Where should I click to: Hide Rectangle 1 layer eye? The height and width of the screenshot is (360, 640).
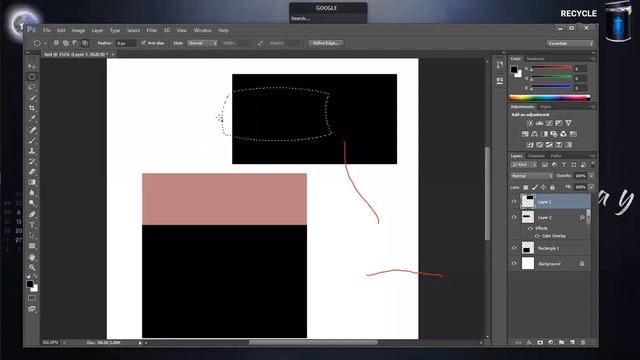(x=514, y=248)
